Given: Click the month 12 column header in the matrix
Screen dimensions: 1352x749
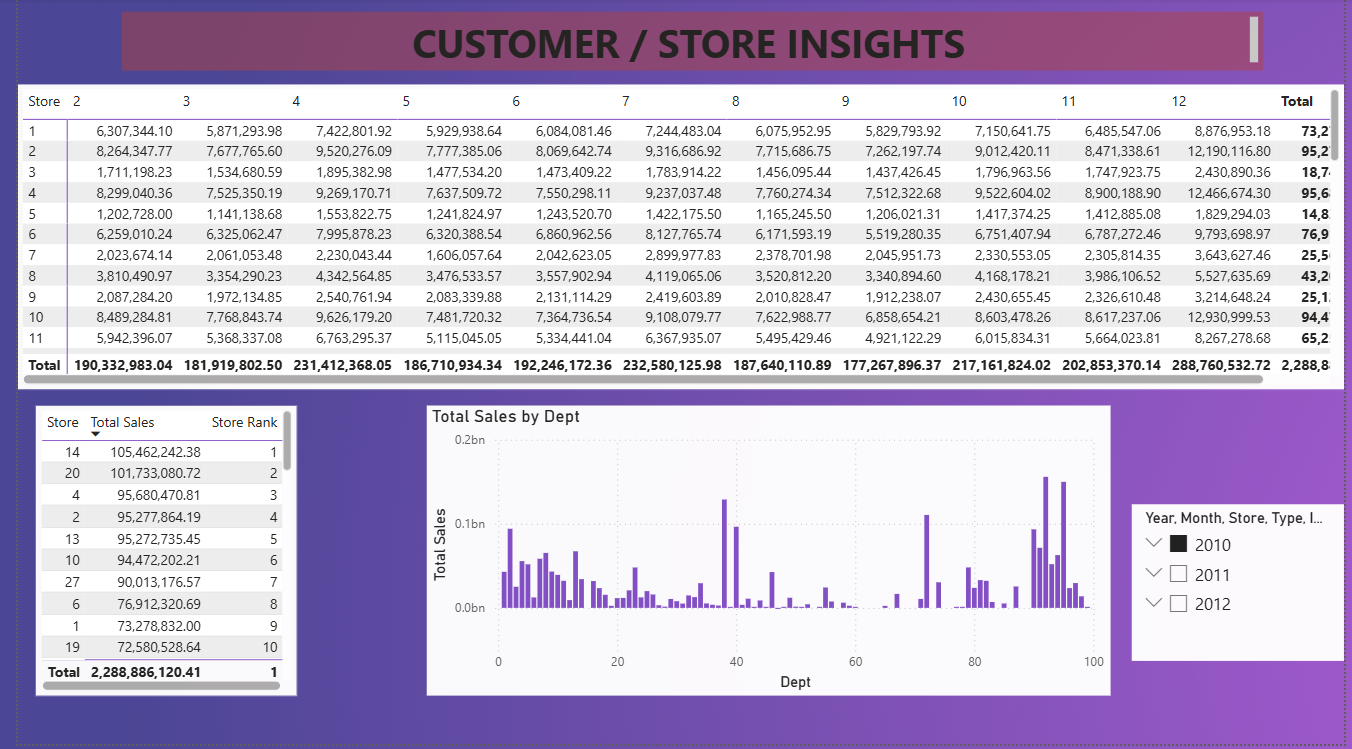Looking at the screenshot, I should 1179,101.
